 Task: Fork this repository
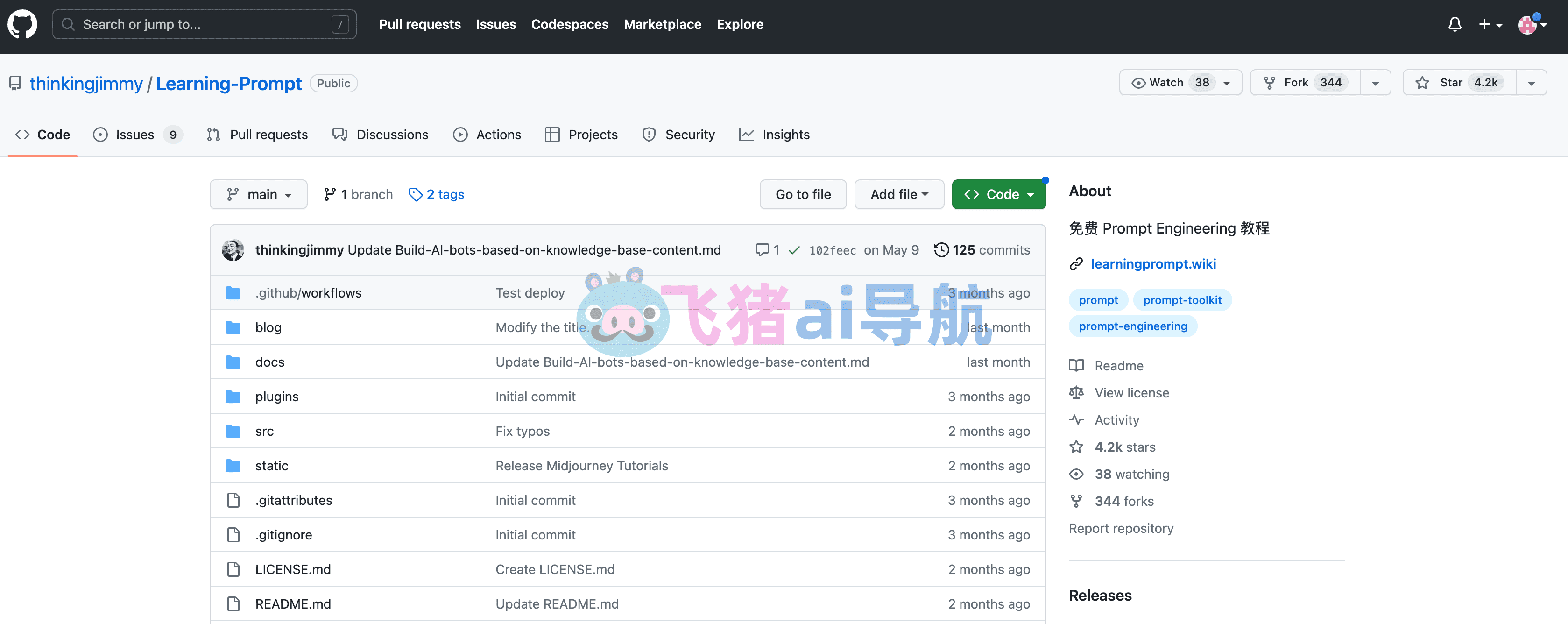click(1305, 82)
